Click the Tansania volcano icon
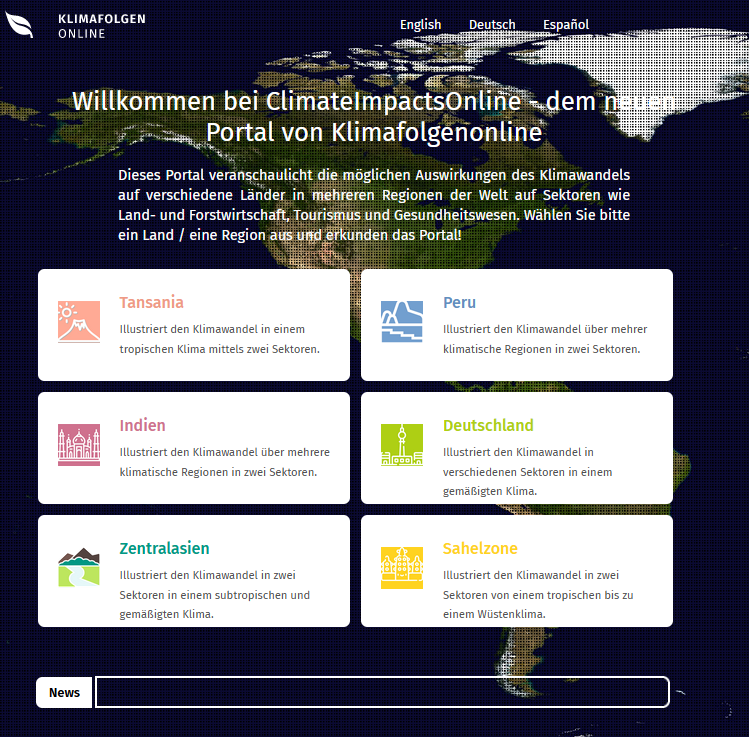 click(x=79, y=322)
